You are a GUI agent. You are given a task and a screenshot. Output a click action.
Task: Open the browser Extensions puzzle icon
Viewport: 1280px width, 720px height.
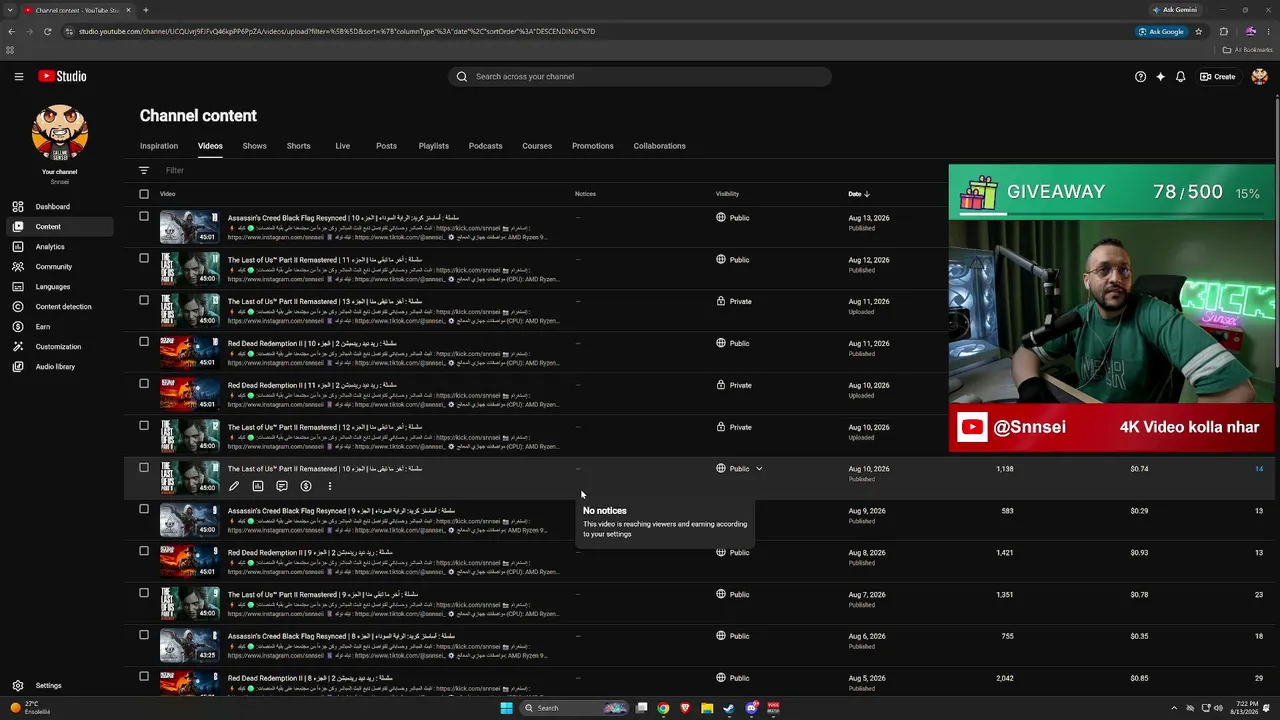tap(1223, 31)
